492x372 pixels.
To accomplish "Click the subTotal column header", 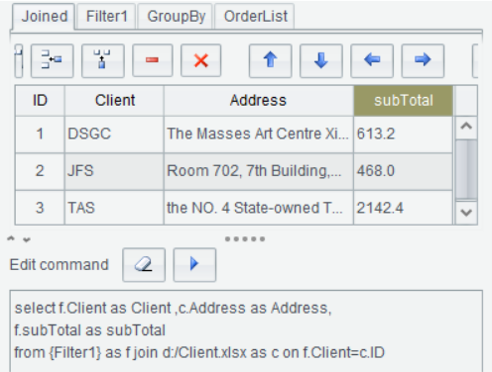I will tap(403, 101).
